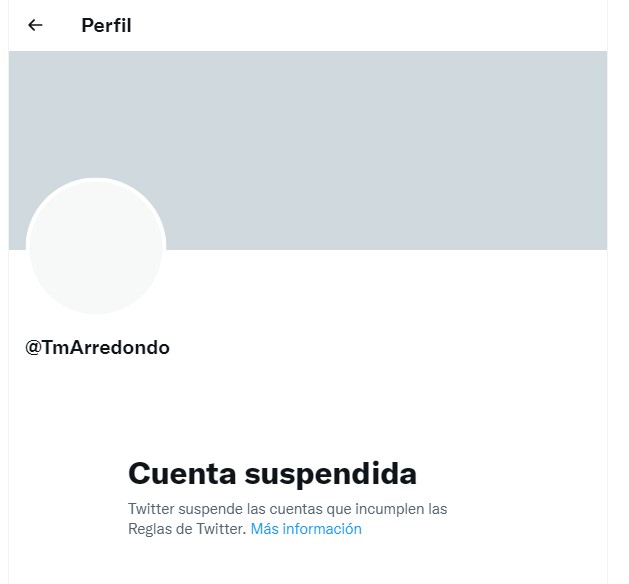Click the @TmArredondo username
This screenshot has width=629, height=584.
(97, 347)
